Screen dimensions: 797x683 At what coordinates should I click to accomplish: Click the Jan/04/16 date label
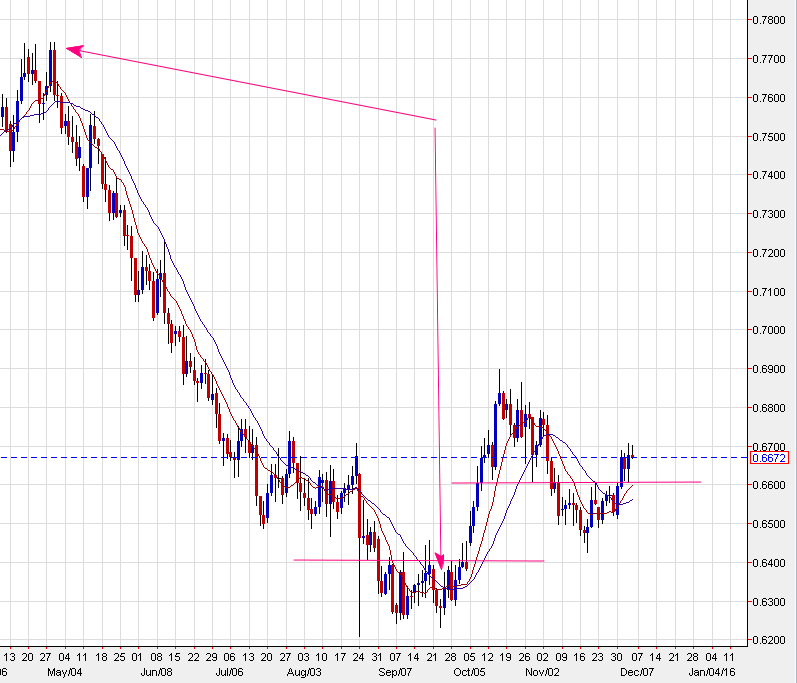(712, 672)
